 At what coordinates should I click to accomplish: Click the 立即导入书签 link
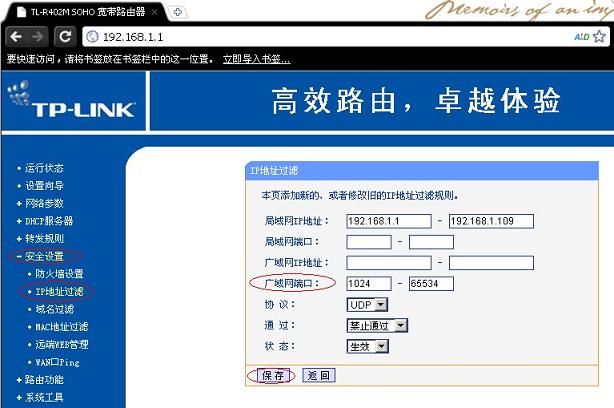[x=257, y=59]
